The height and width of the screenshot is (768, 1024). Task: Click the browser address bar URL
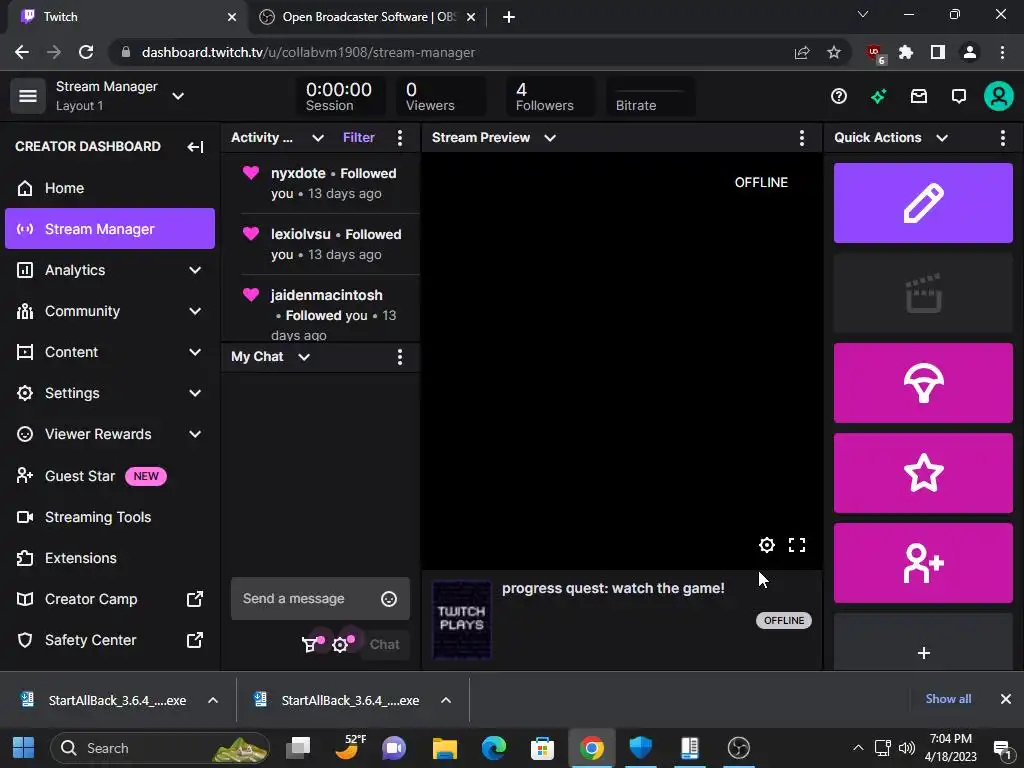point(308,52)
